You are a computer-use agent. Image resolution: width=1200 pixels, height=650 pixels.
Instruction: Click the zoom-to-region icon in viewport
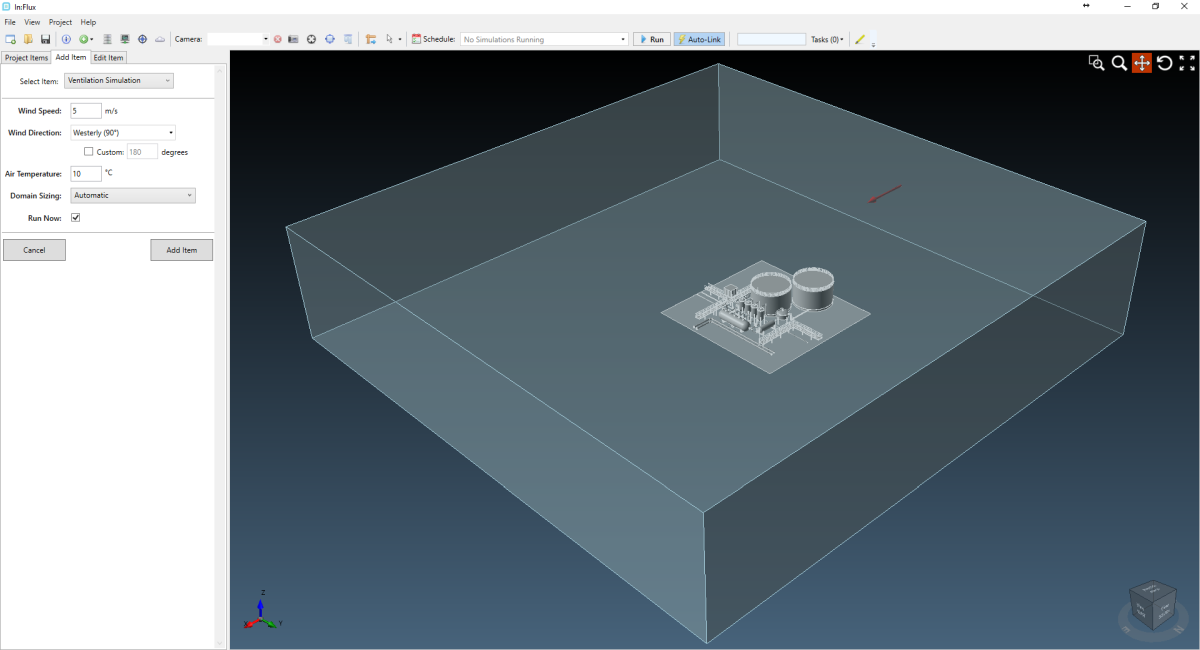tap(1097, 63)
